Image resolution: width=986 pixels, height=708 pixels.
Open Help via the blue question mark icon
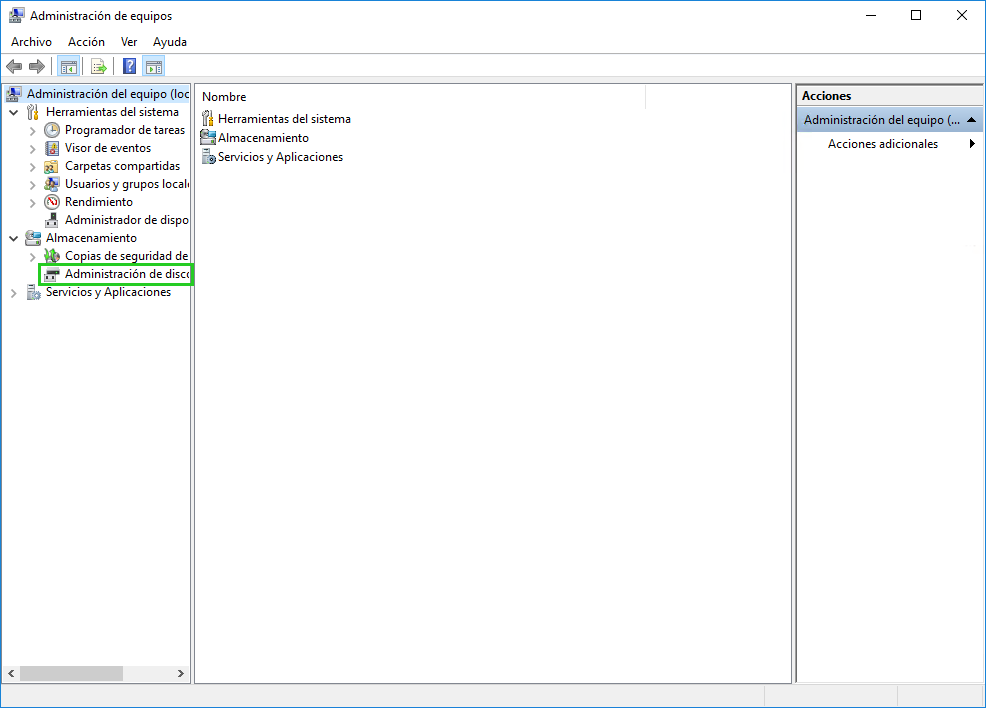[x=130, y=66]
